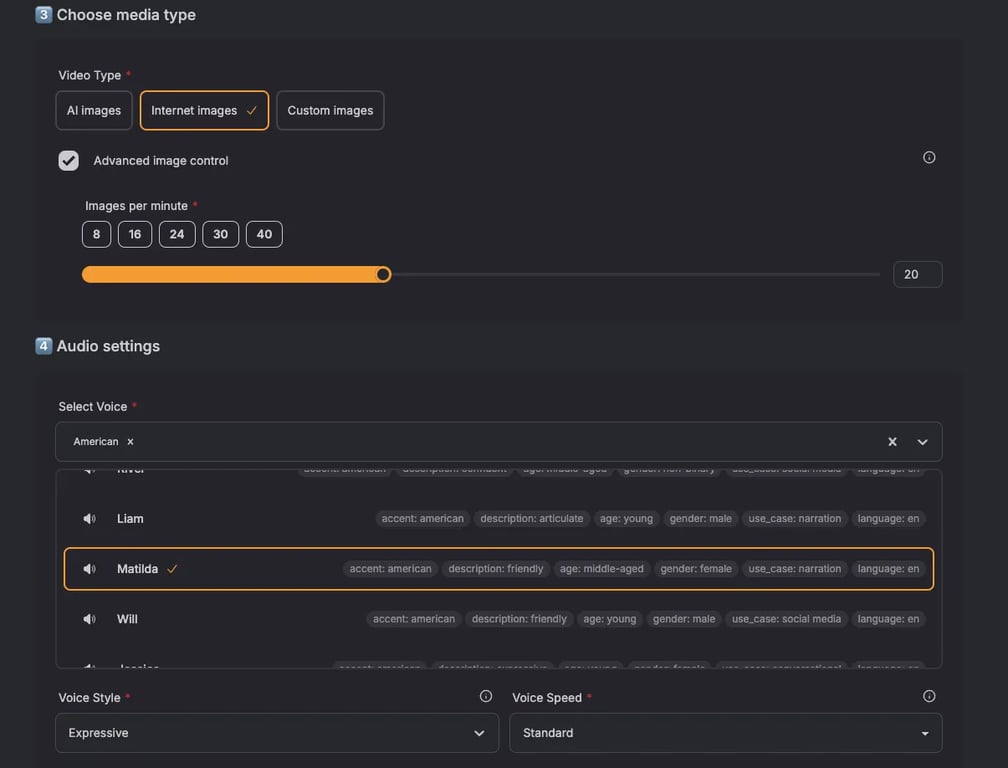Play Will voice preview speaker icon

tap(90, 619)
